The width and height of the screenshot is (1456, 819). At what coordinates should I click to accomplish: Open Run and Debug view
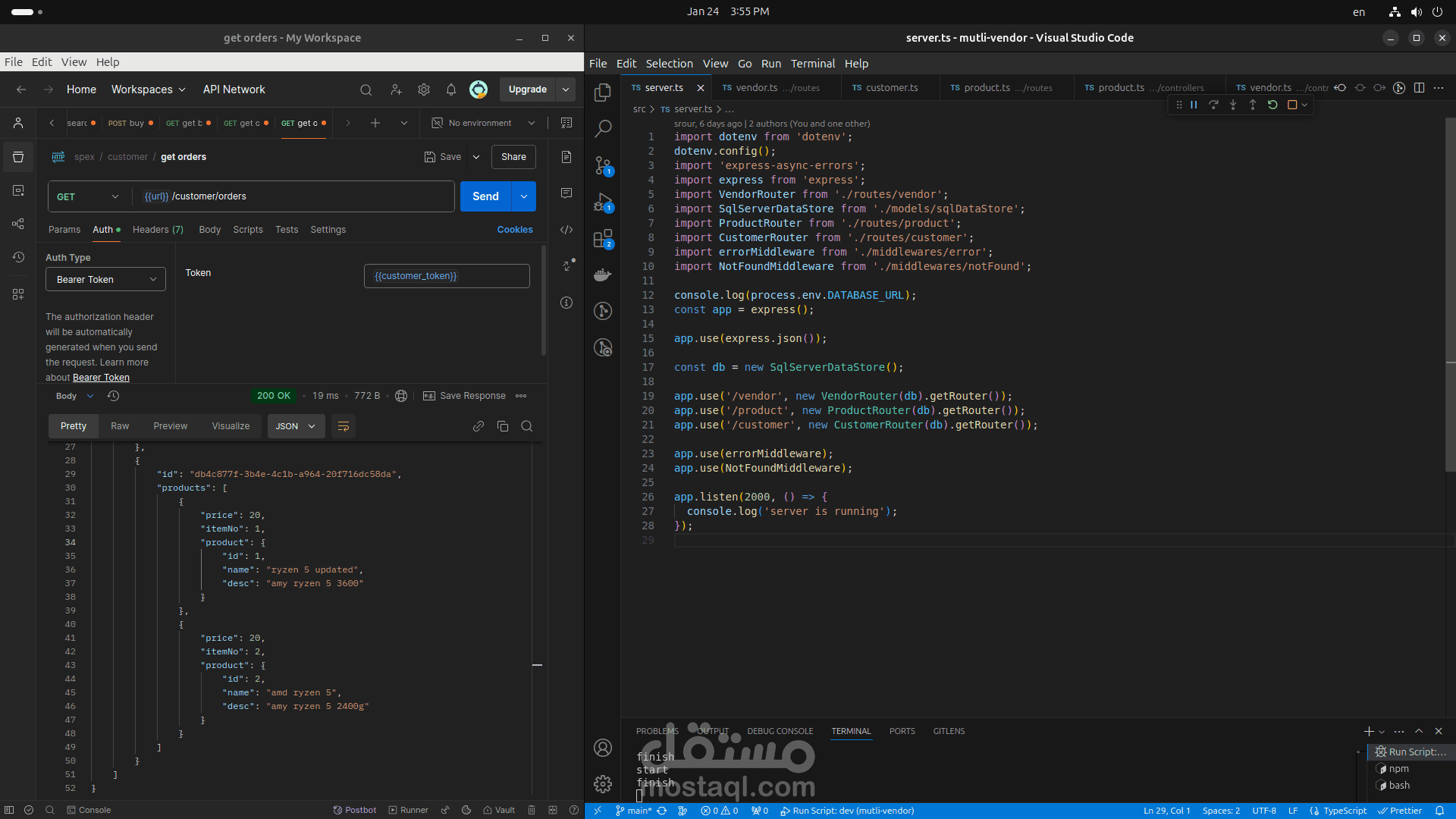pyautogui.click(x=603, y=202)
